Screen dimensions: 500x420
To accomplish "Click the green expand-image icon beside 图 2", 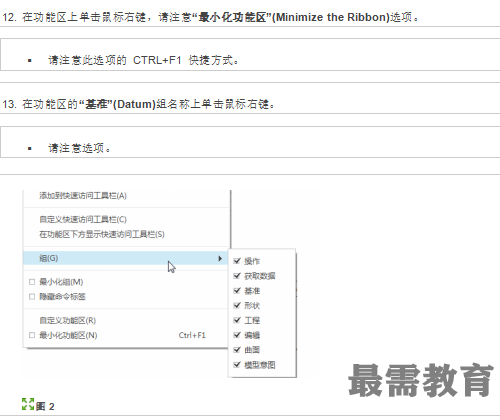I will 28,404.
